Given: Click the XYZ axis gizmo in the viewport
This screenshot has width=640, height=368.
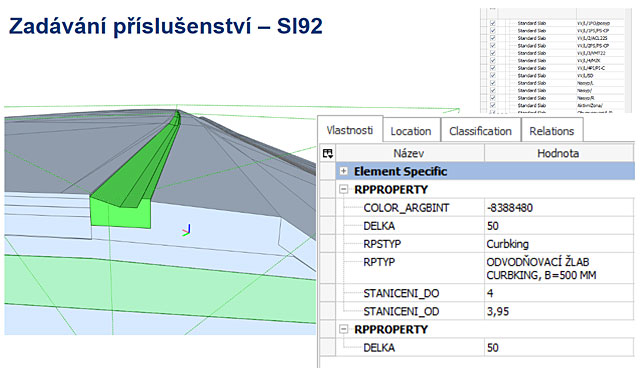Looking at the screenshot, I should (187, 231).
